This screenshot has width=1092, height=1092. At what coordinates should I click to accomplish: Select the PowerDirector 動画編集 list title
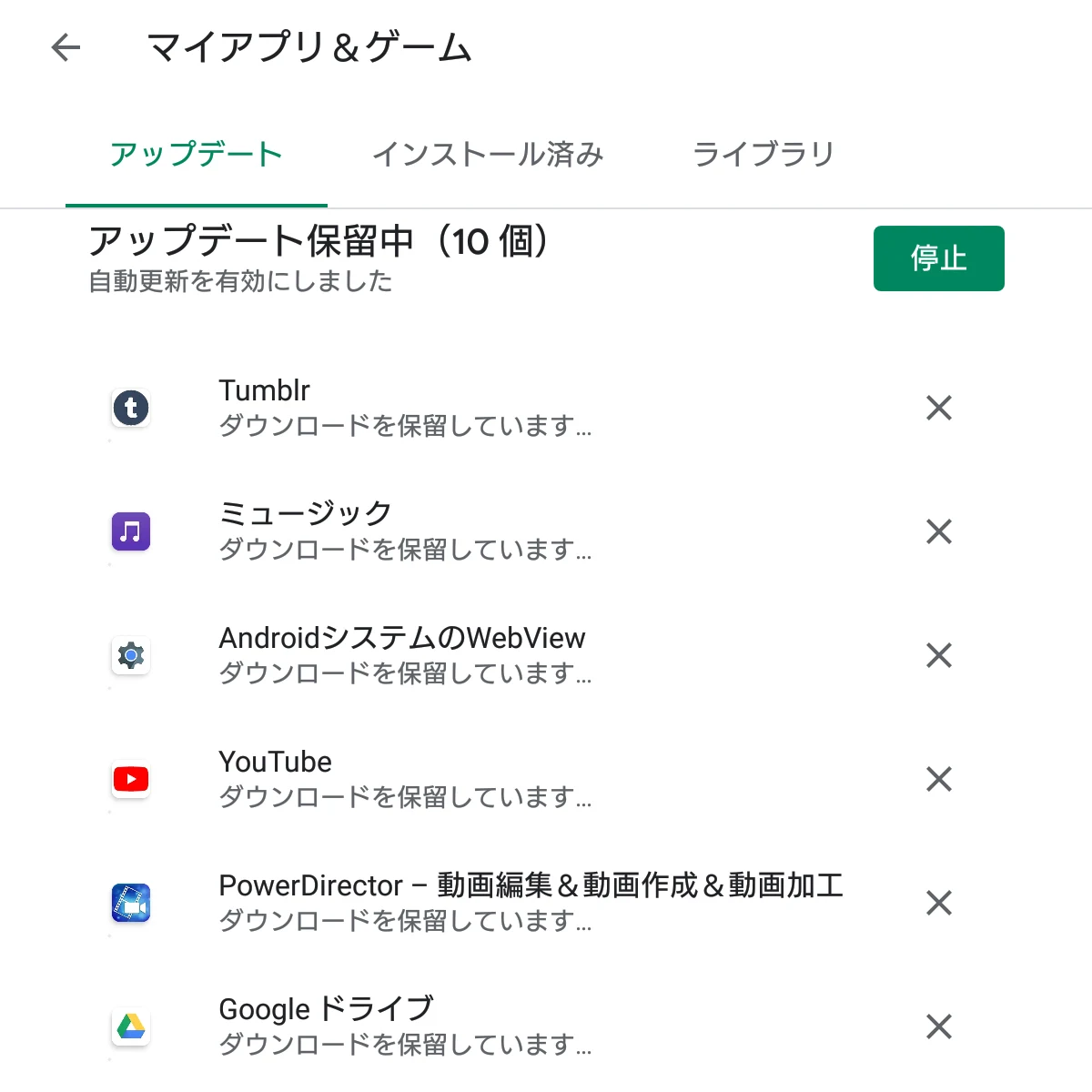pos(531,885)
